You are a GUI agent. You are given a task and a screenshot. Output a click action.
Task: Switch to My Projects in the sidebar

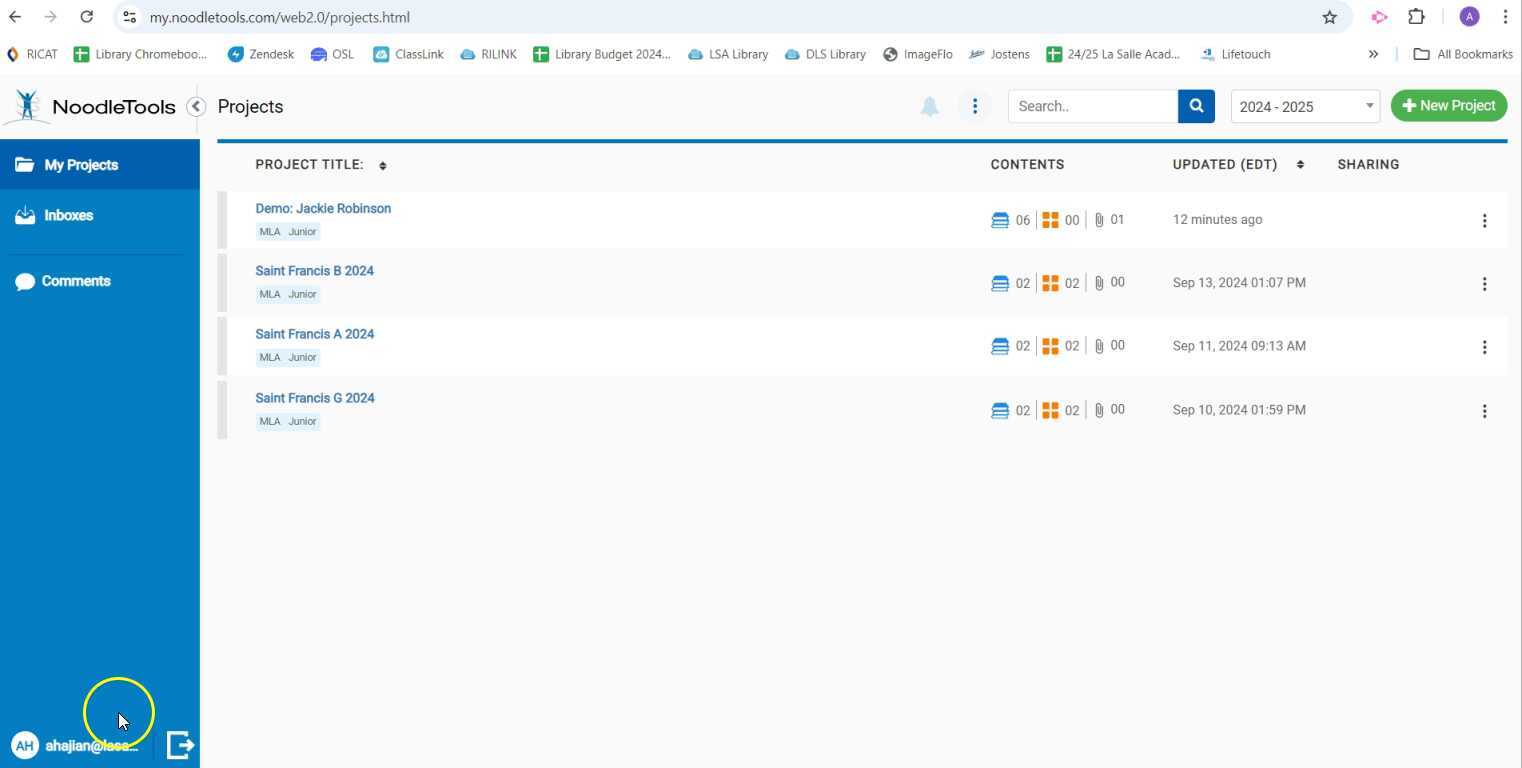81,164
